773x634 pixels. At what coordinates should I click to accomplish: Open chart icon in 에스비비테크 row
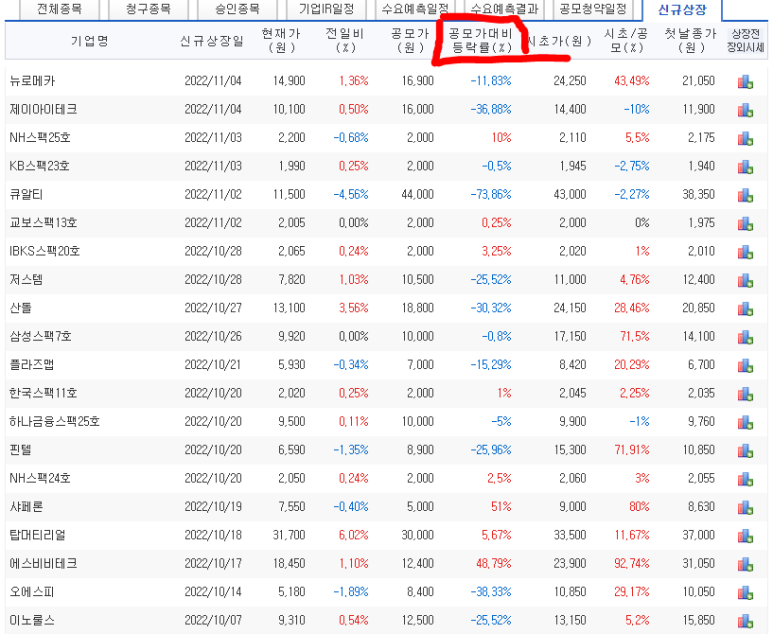click(745, 564)
